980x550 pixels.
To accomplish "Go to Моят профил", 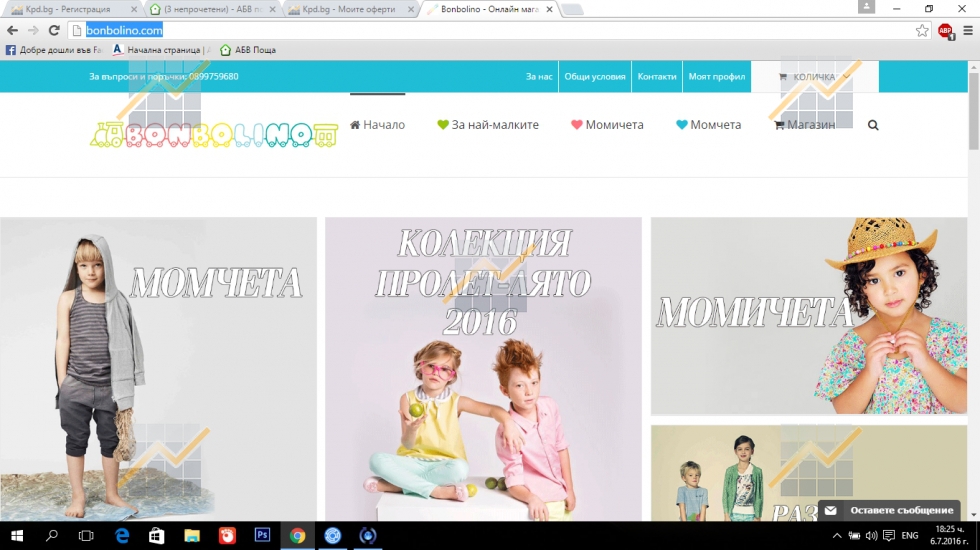I will click(717, 76).
